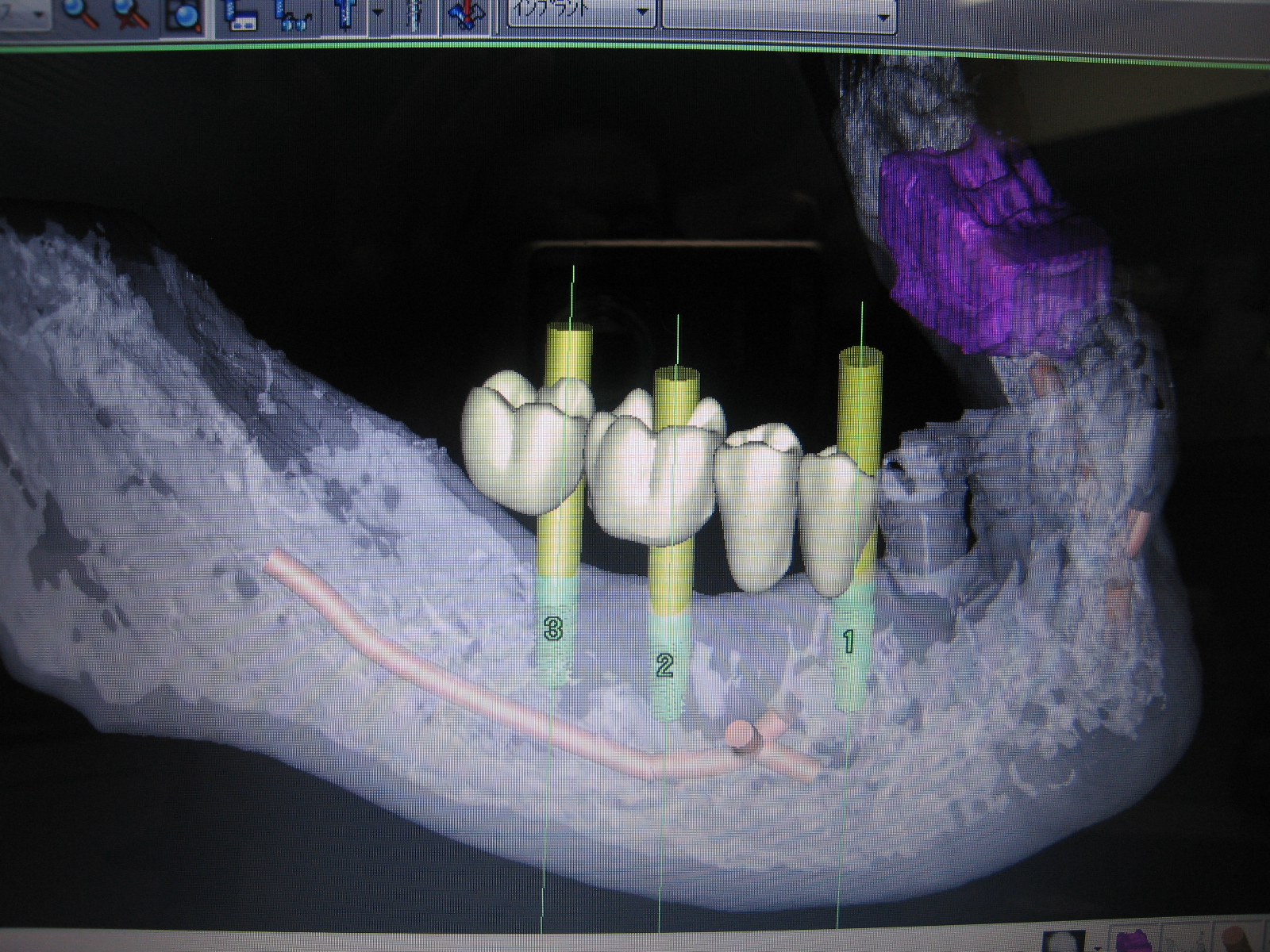Open the インプラント dropdown list
Screen dimensions: 1270x952
pyautogui.click(x=580, y=13)
